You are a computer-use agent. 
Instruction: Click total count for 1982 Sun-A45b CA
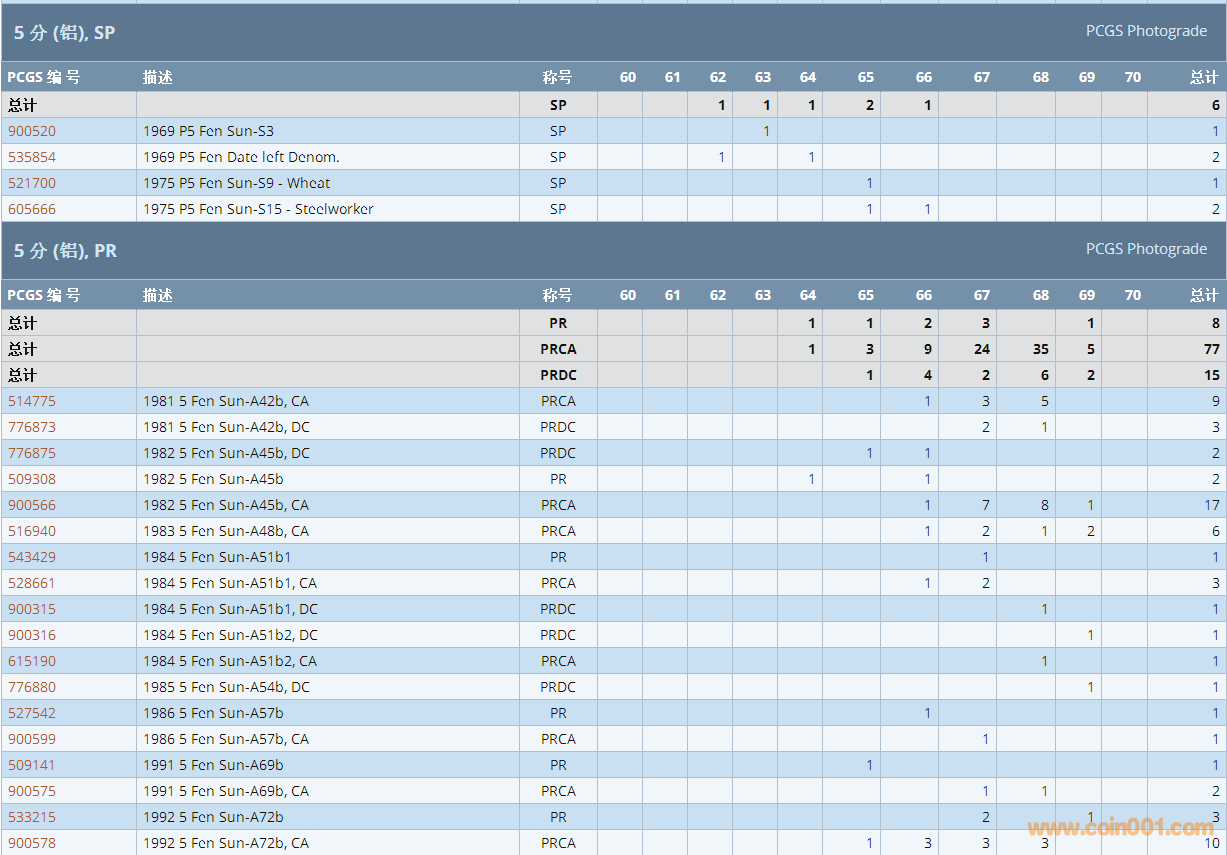click(x=1211, y=505)
